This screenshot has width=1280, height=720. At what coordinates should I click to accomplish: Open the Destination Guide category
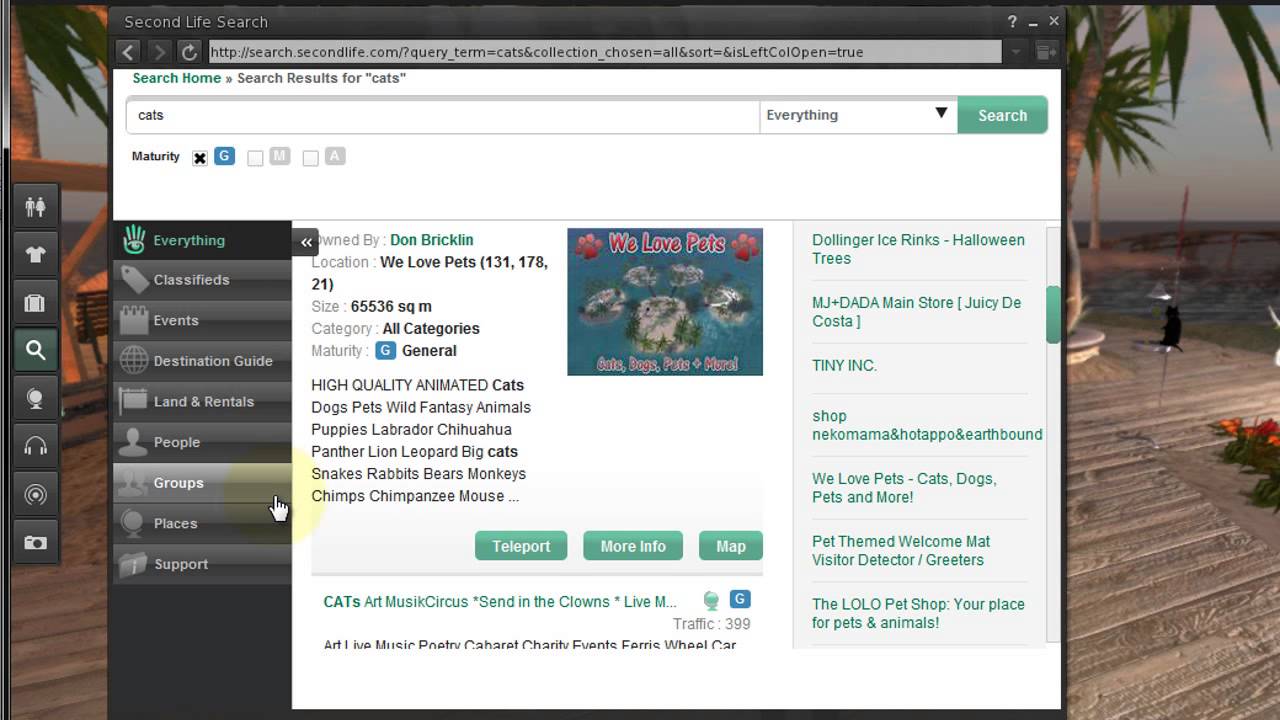point(202,361)
